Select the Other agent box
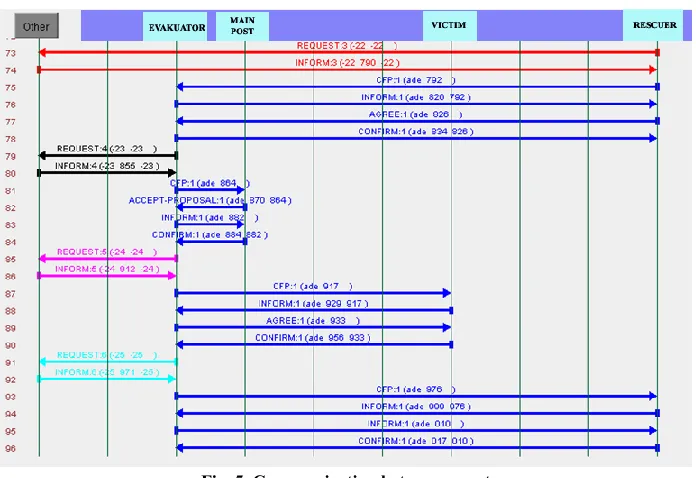The image size is (696, 478). 36,26
